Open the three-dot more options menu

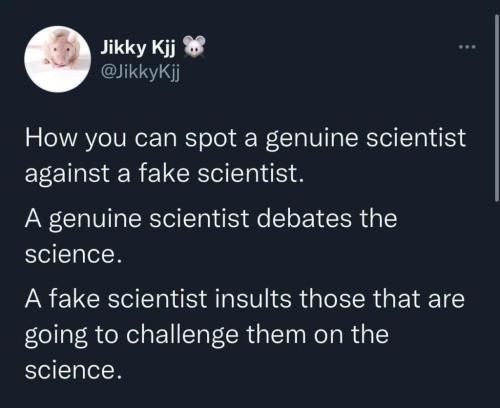pos(467,47)
